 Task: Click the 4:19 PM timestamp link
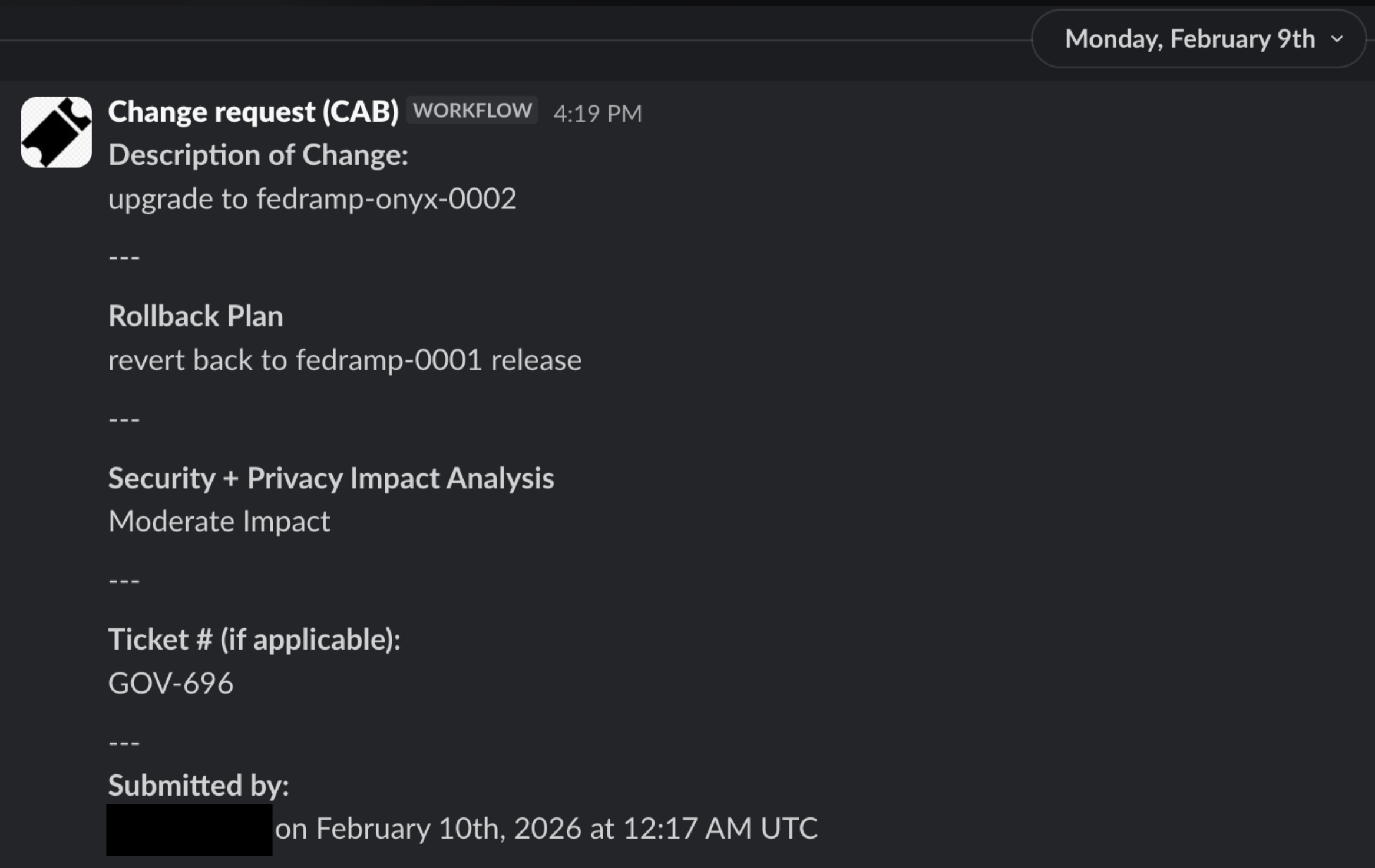599,112
